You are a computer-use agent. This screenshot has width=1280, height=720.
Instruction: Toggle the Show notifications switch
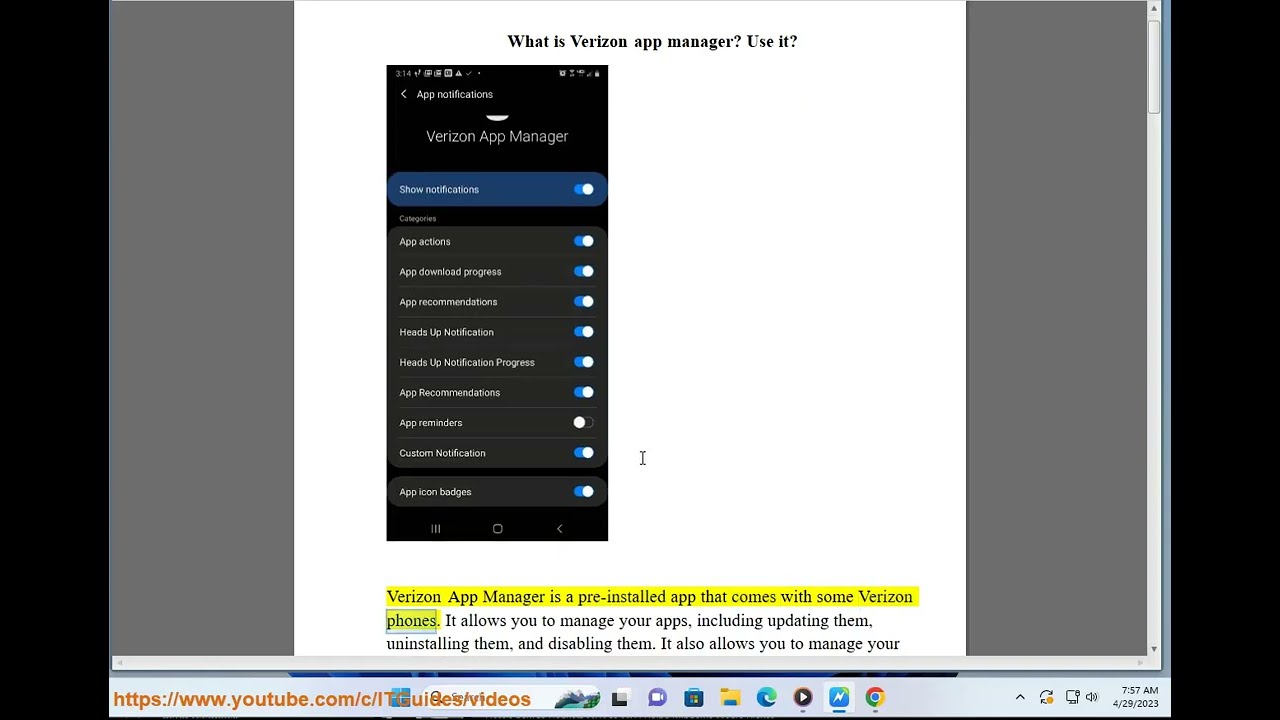click(584, 189)
